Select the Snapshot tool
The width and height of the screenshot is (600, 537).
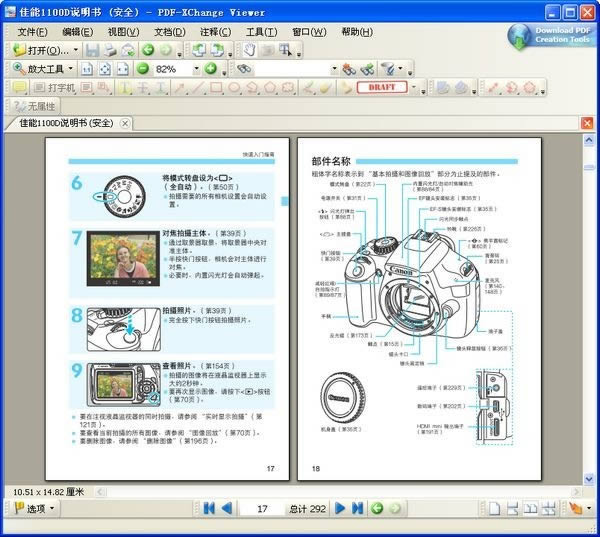[x=268, y=50]
